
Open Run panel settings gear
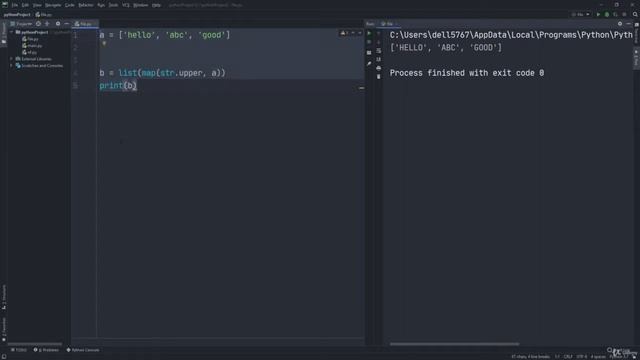pos(620,24)
